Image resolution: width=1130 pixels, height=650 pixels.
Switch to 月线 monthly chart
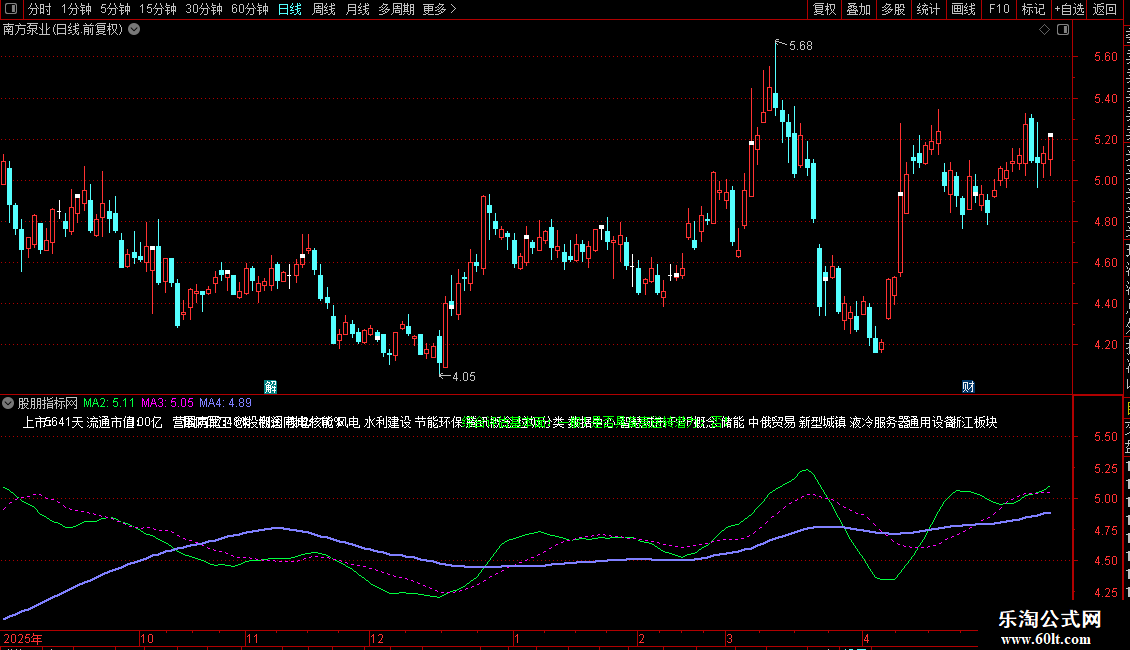(x=357, y=9)
